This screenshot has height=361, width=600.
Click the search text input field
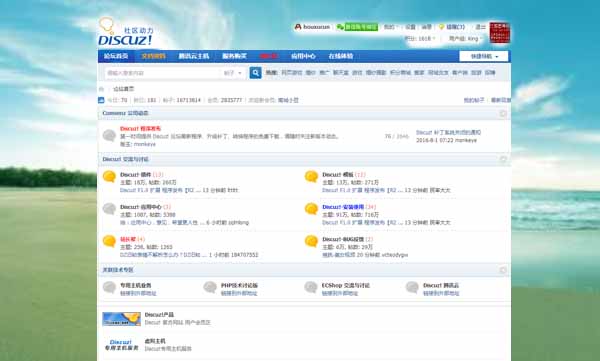163,73
